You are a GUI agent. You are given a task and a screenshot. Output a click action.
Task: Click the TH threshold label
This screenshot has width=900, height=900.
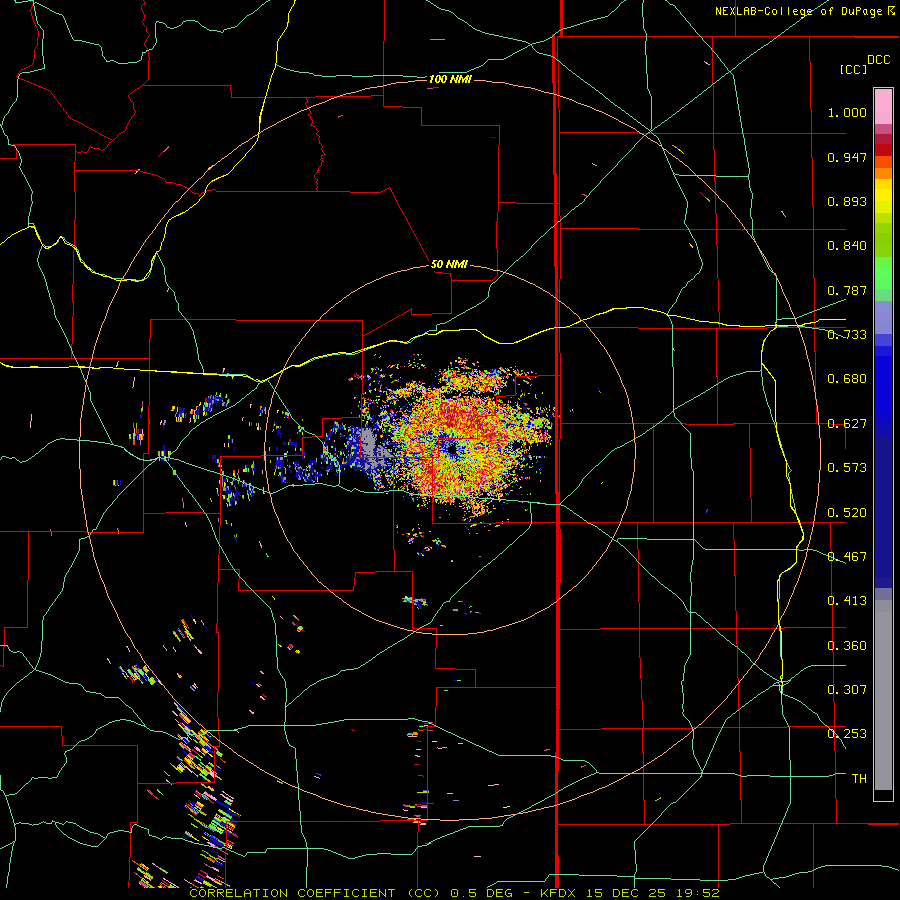859,779
